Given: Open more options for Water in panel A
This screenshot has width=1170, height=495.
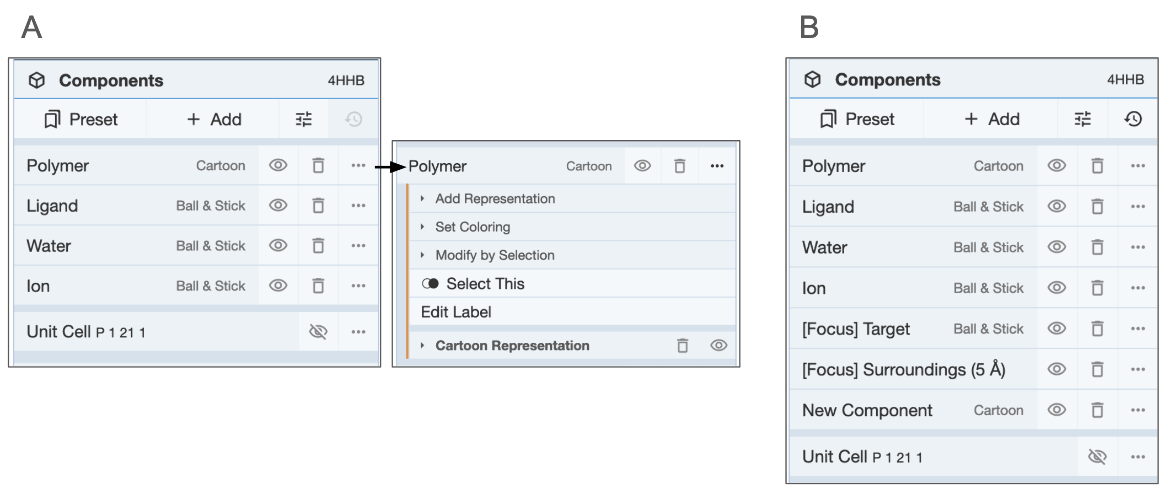Looking at the screenshot, I should (358, 245).
